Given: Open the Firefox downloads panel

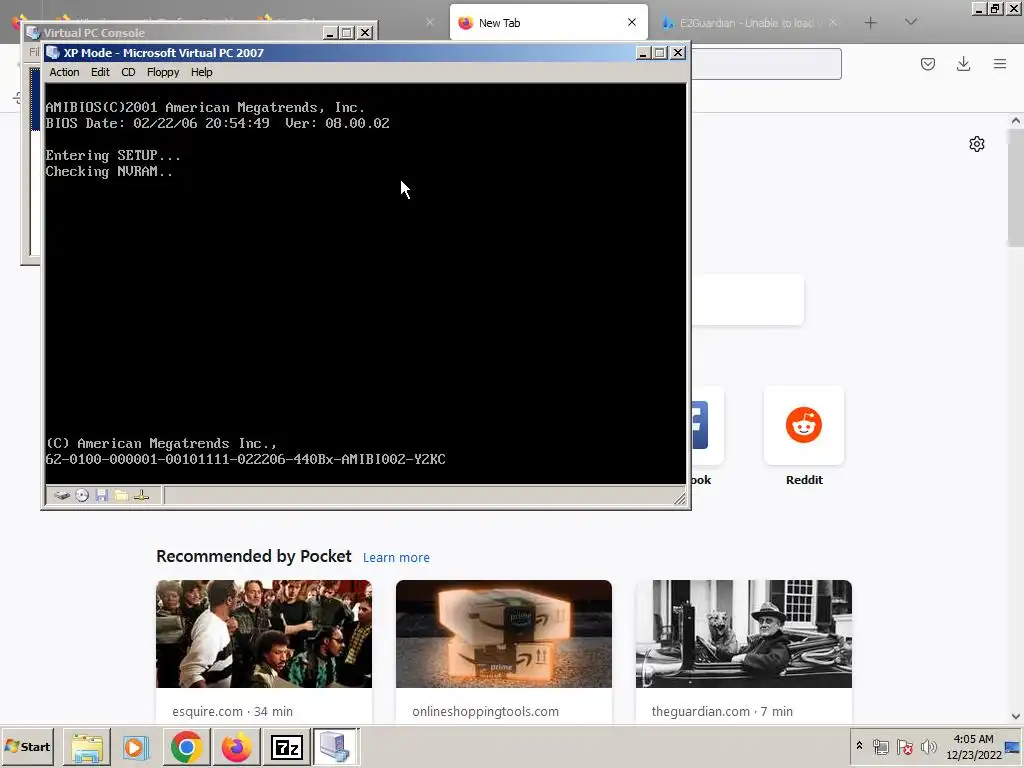Looking at the screenshot, I should click(963, 64).
